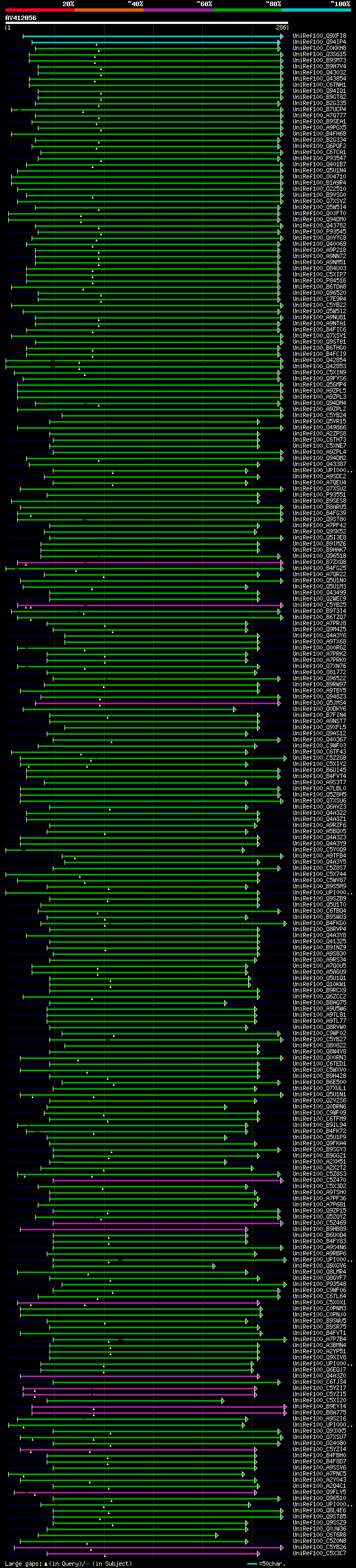Click the purple ~60% identity color bar
This screenshot has height=1568, width=356.
coord(177,10)
